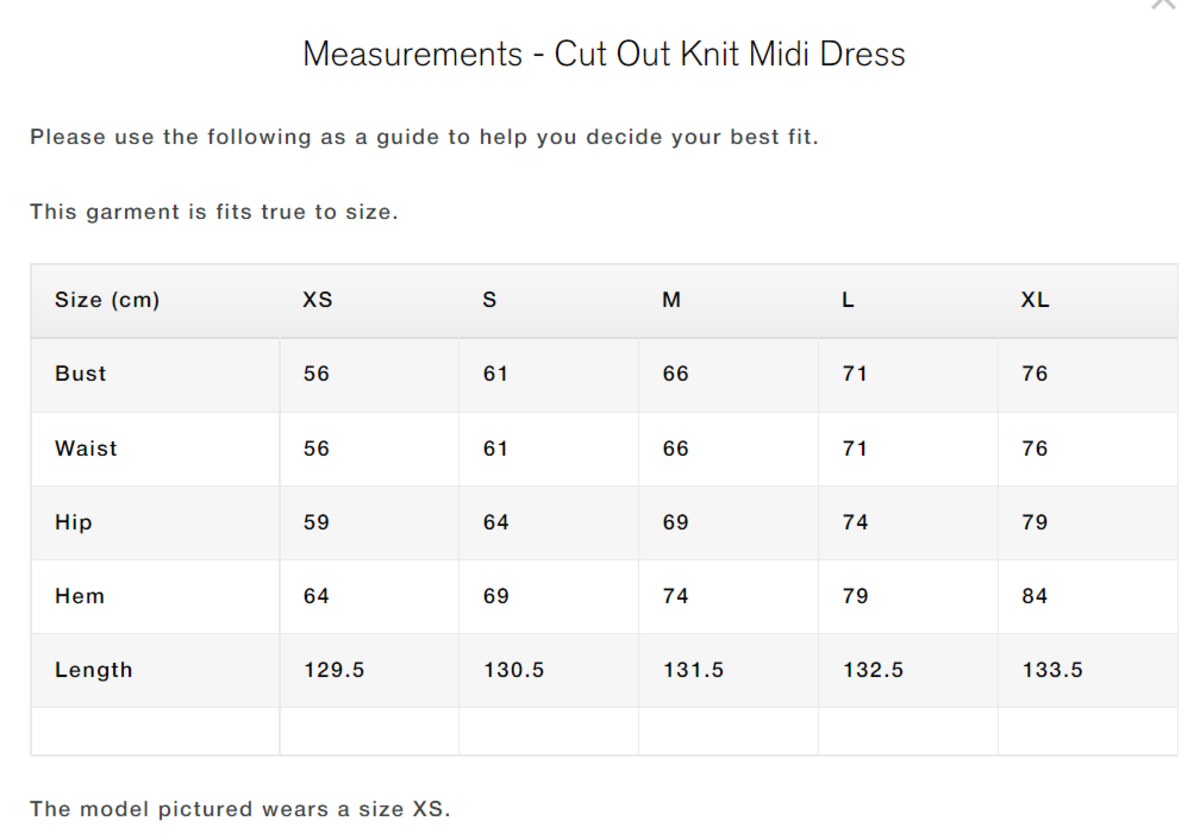This screenshot has height=840, width=1200.
Task: Select the M size column header
Action: 671,300
